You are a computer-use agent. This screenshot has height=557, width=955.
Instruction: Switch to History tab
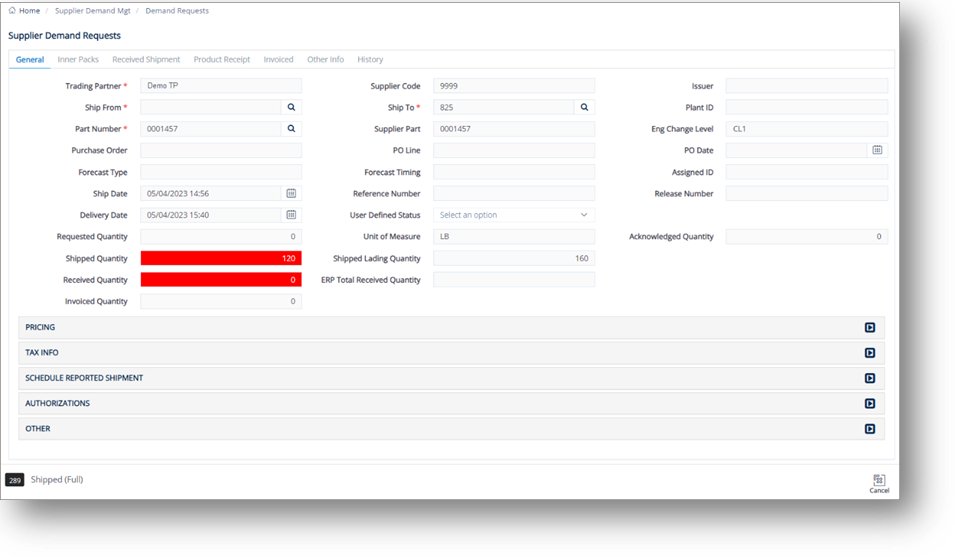pos(370,60)
